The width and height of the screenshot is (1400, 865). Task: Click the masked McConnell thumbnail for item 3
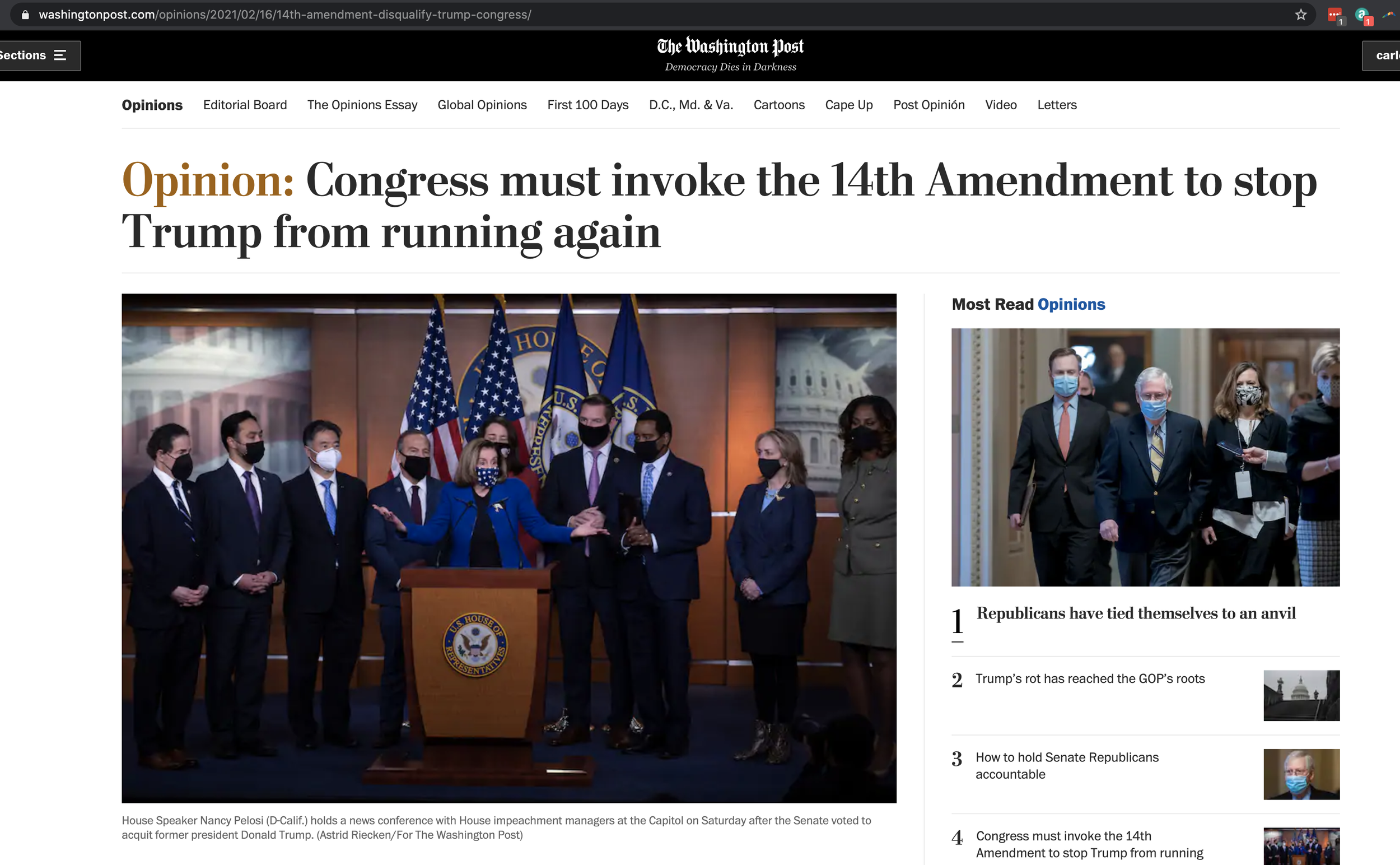click(x=1301, y=774)
